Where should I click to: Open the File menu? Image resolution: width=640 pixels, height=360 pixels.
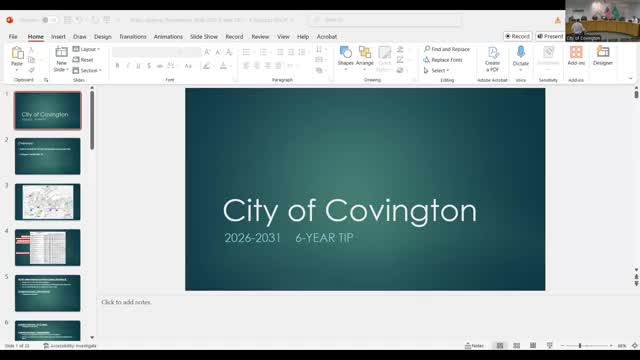tap(13, 36)
